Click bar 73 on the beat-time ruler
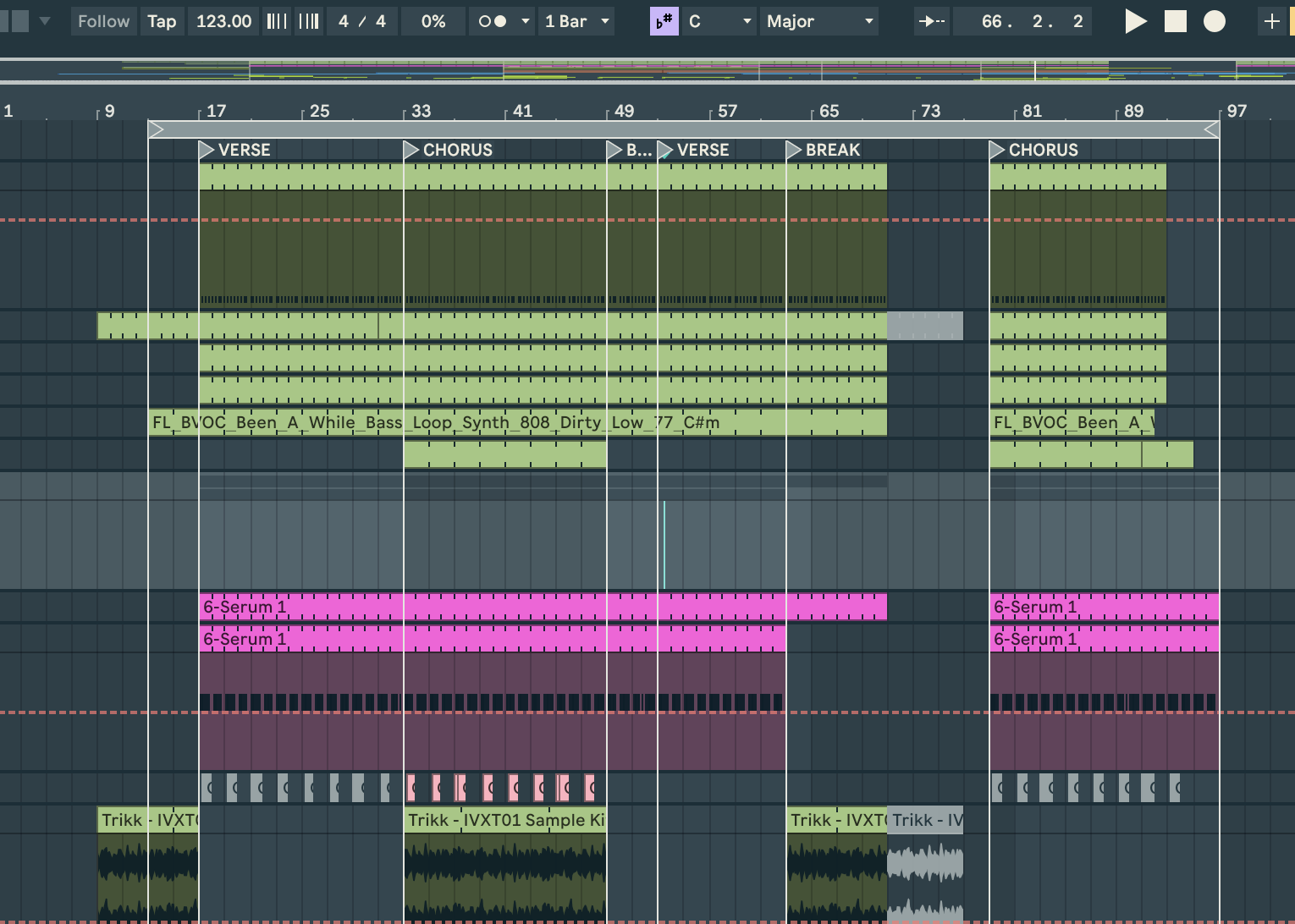Screen dimensions: 1295x924 click(x=930, y=111)
